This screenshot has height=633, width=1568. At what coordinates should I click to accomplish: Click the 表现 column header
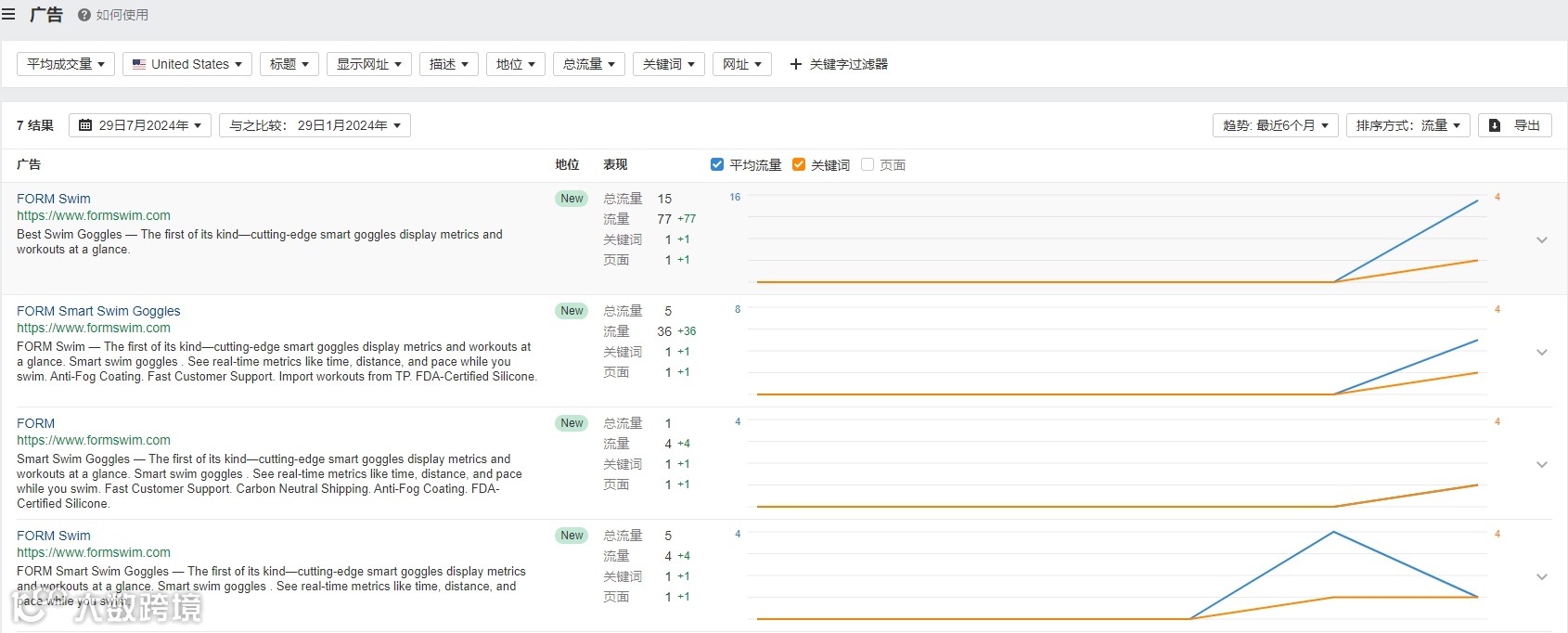615,164
